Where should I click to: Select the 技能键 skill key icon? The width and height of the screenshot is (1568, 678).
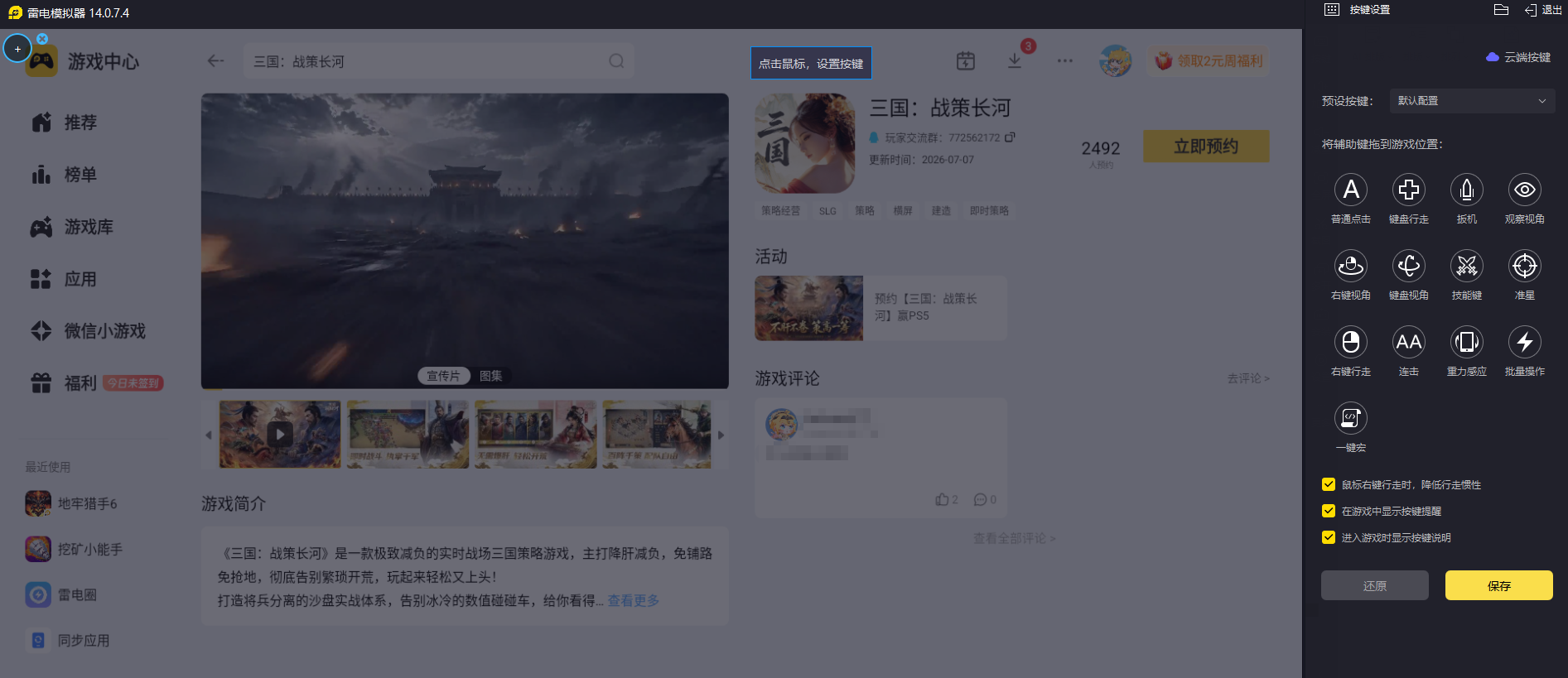[1467, 266]
